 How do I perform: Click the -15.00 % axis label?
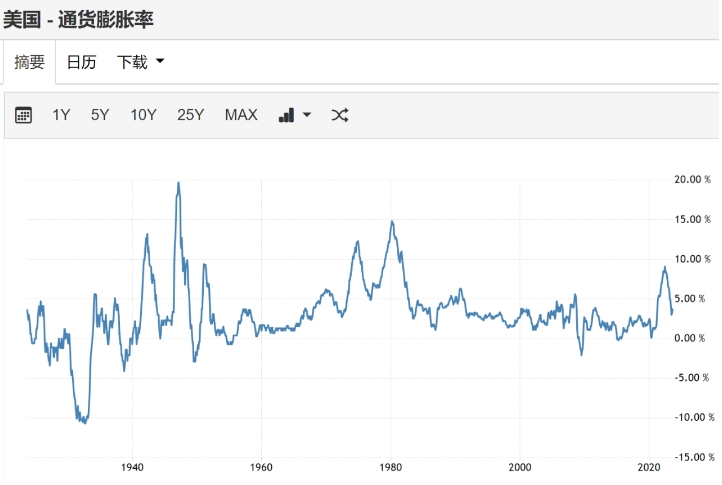tap(694, 457)
